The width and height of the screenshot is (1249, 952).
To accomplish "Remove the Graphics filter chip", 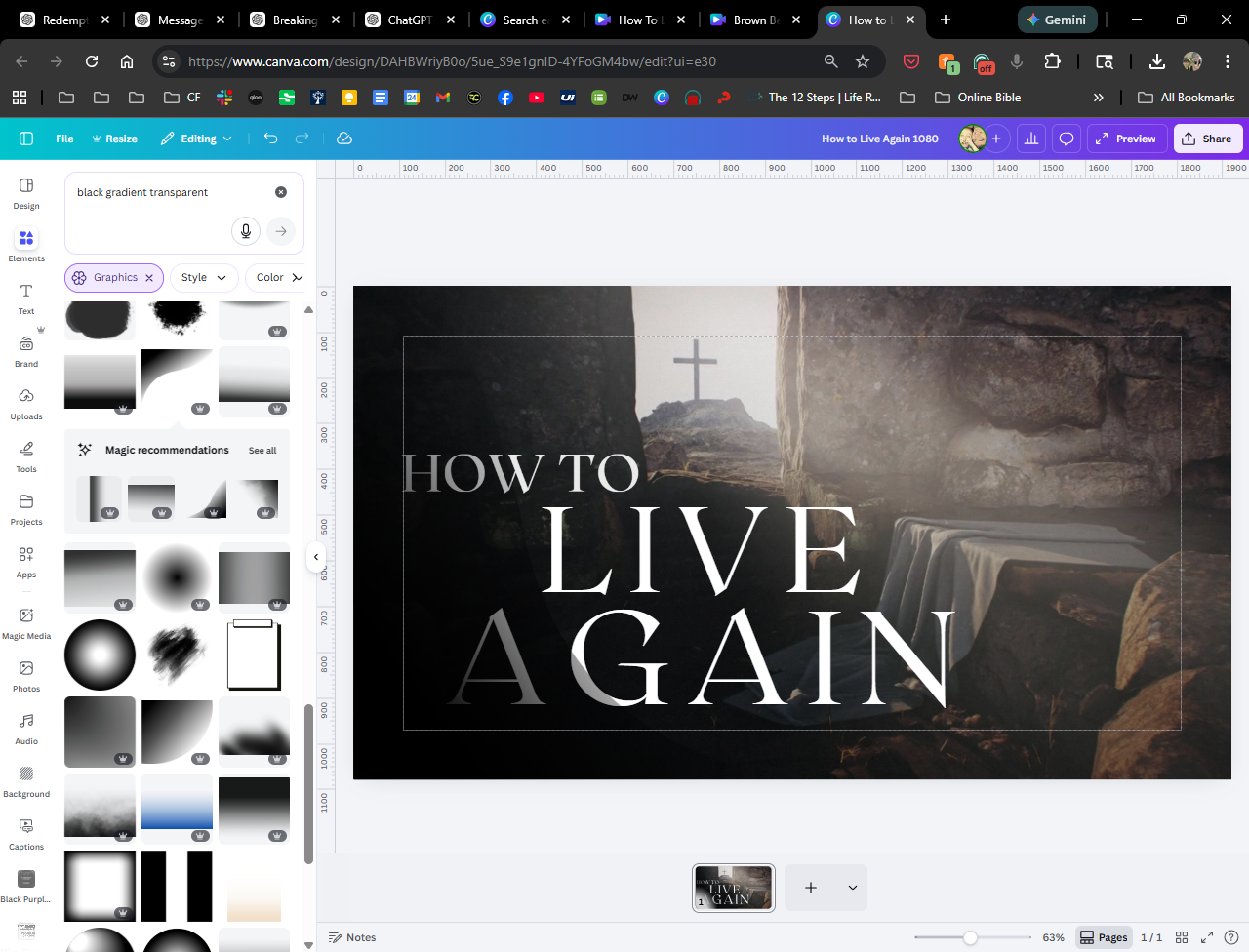I will 149,278.
